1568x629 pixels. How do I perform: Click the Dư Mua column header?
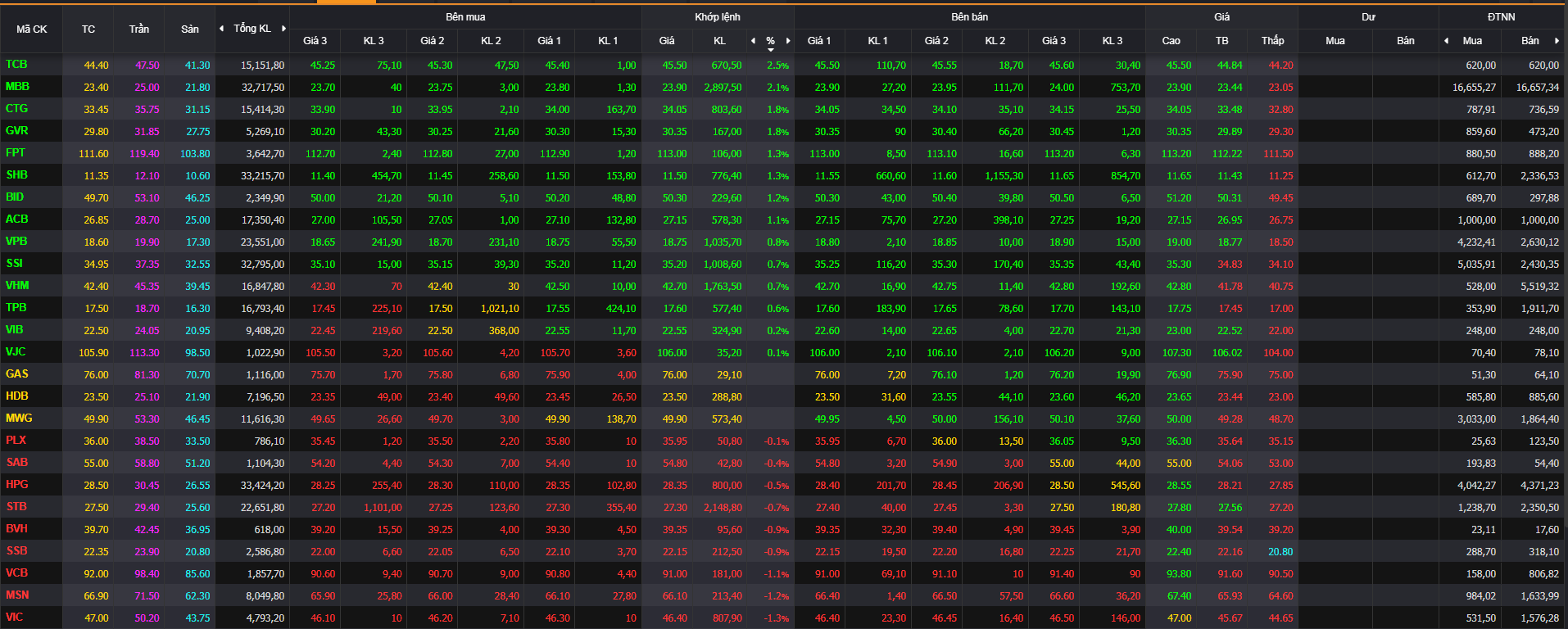tap(1335, 41)
